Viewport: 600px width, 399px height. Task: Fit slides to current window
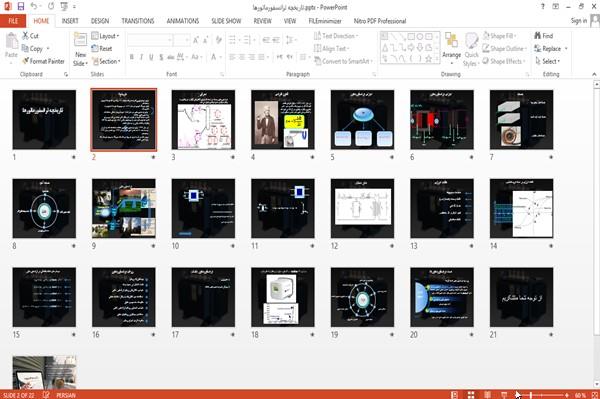pos(595,395)
